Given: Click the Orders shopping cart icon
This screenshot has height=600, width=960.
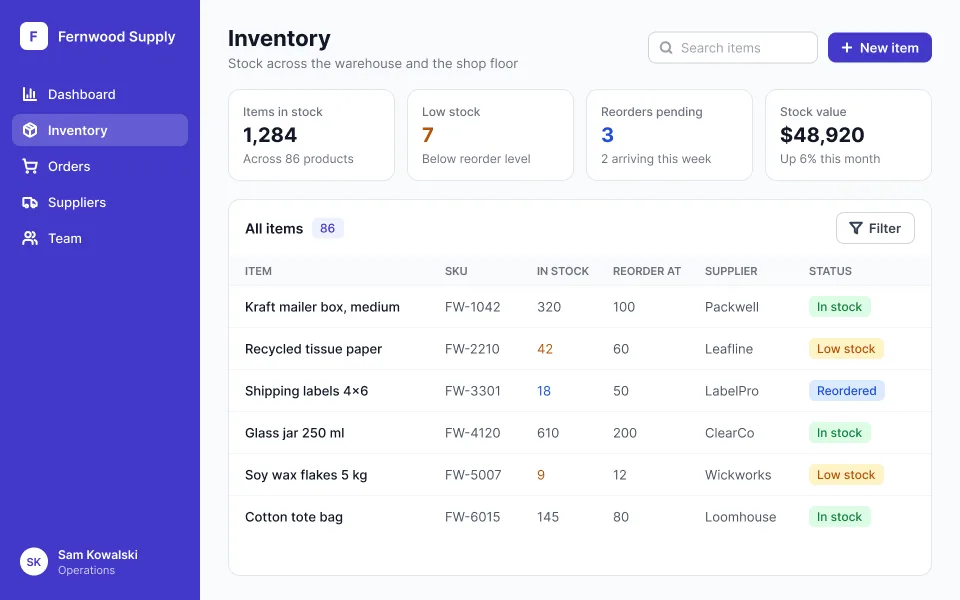Looking at the screenshot, I should [29, 166].
